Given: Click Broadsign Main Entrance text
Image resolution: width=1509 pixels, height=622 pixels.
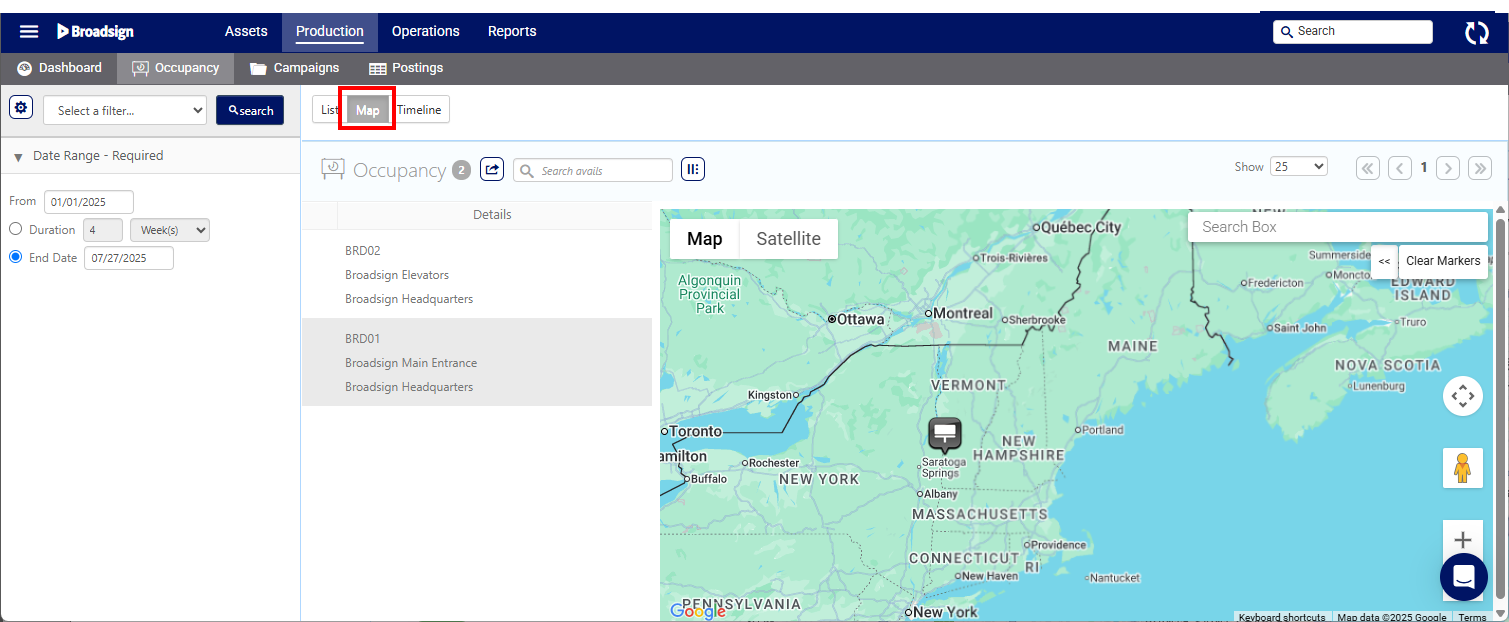Looking at the screenshot, I should point(411,363).
